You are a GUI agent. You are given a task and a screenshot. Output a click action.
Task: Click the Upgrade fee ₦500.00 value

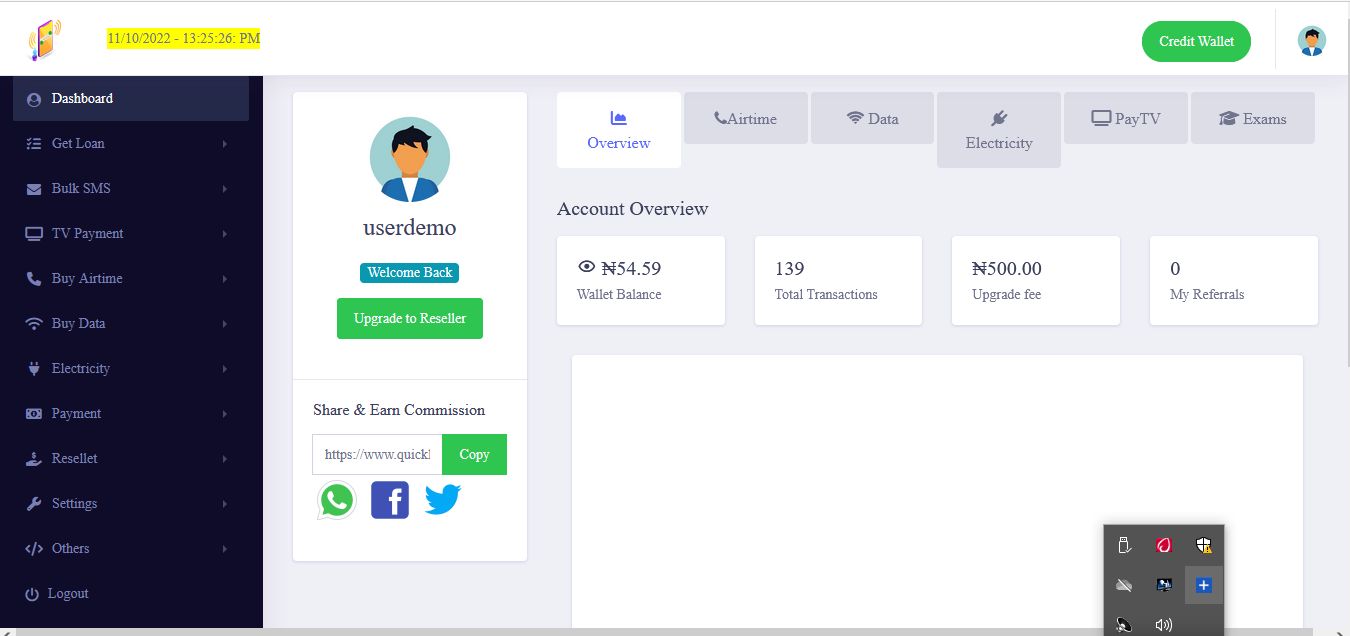tap(1007, 268)
